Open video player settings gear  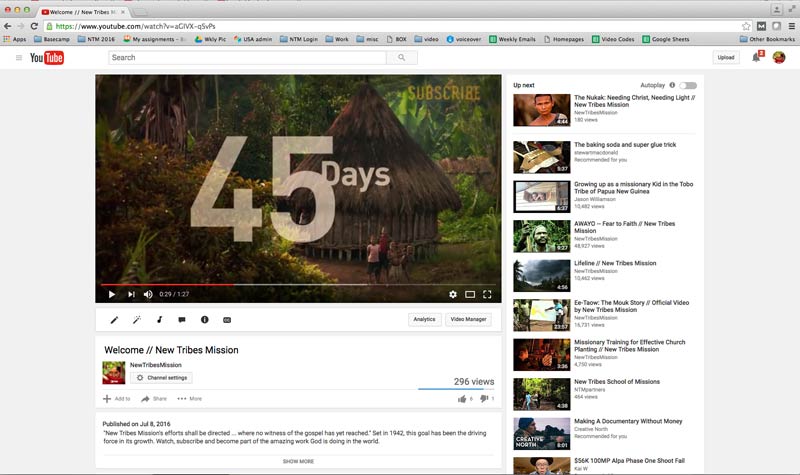[x=453, y=294]
